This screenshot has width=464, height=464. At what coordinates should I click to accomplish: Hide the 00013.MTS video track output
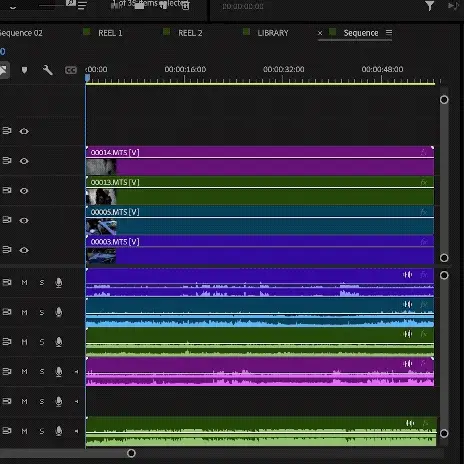pos(24,191)
